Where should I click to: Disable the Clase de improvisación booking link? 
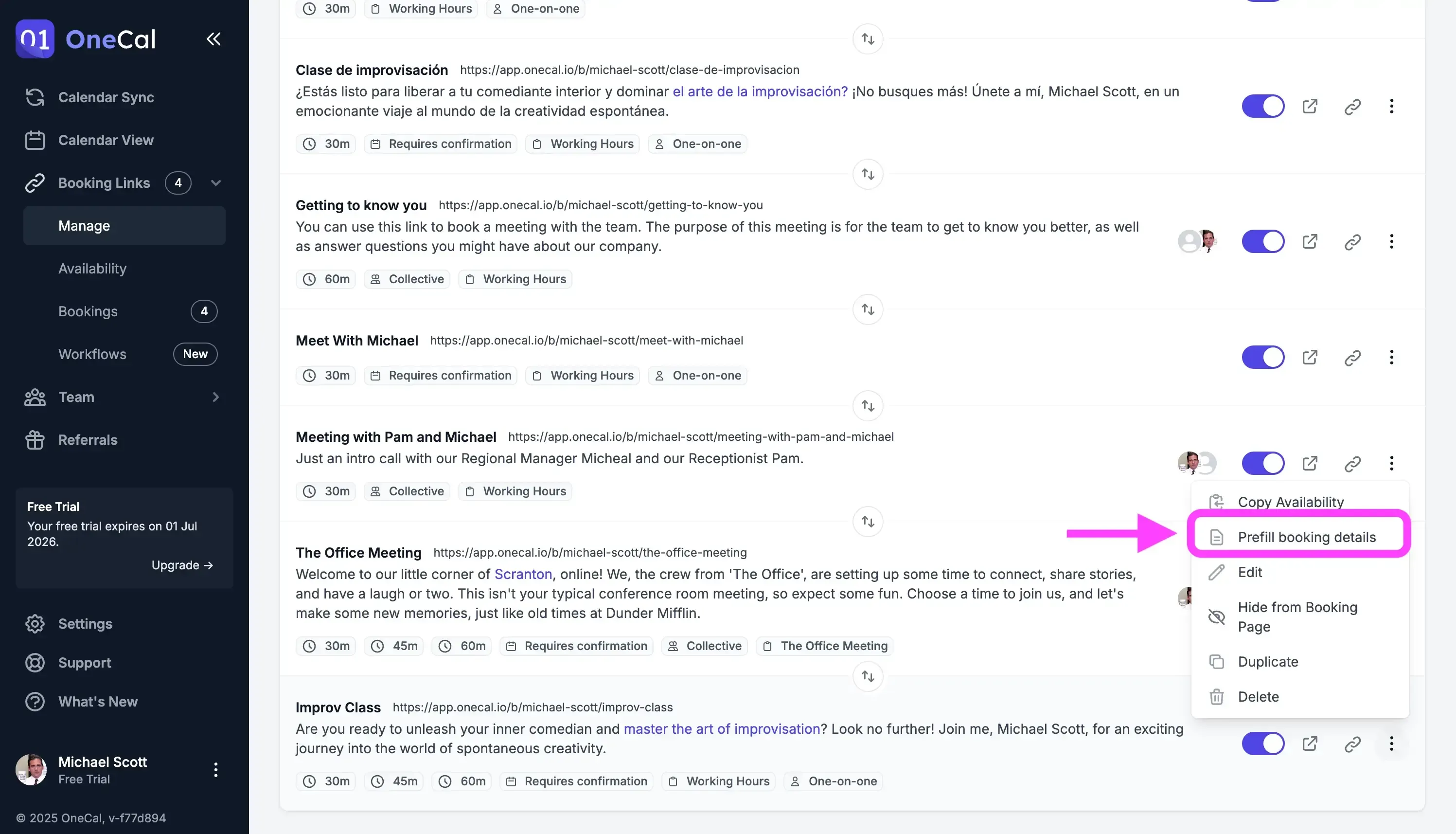(x=1262, y=107)
